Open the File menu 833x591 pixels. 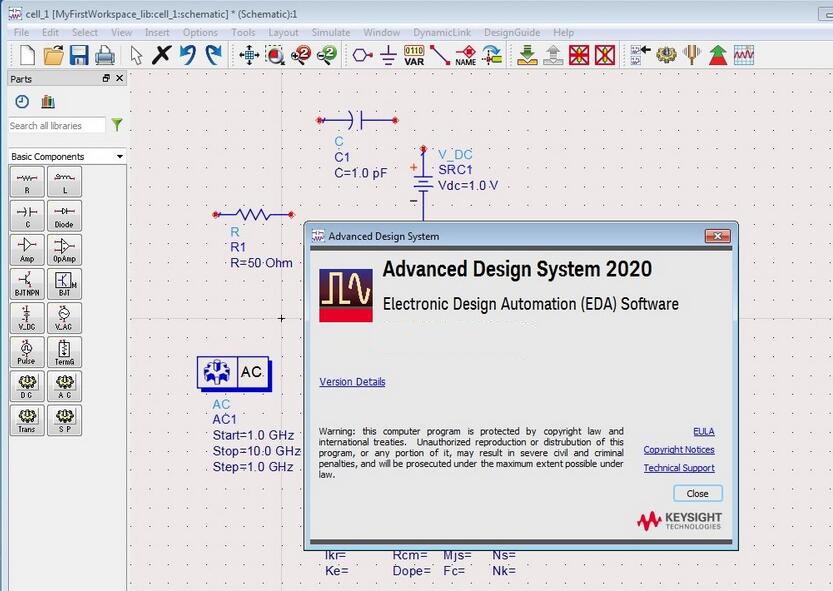pos(21,32)
